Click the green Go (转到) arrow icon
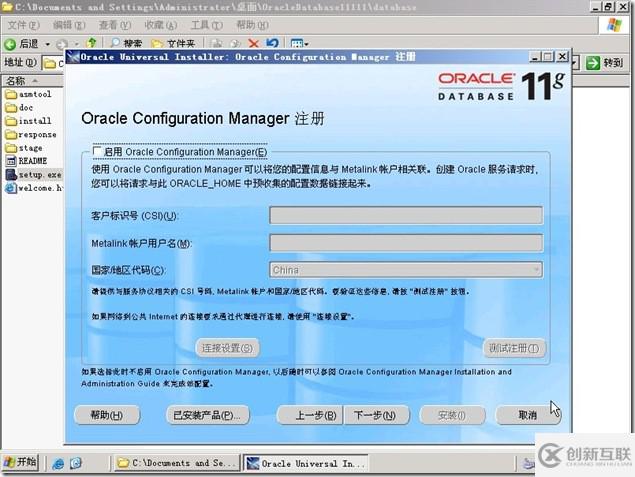Viewport: 635px width, 477px height. pyautogui.click(x=592, y=63)
